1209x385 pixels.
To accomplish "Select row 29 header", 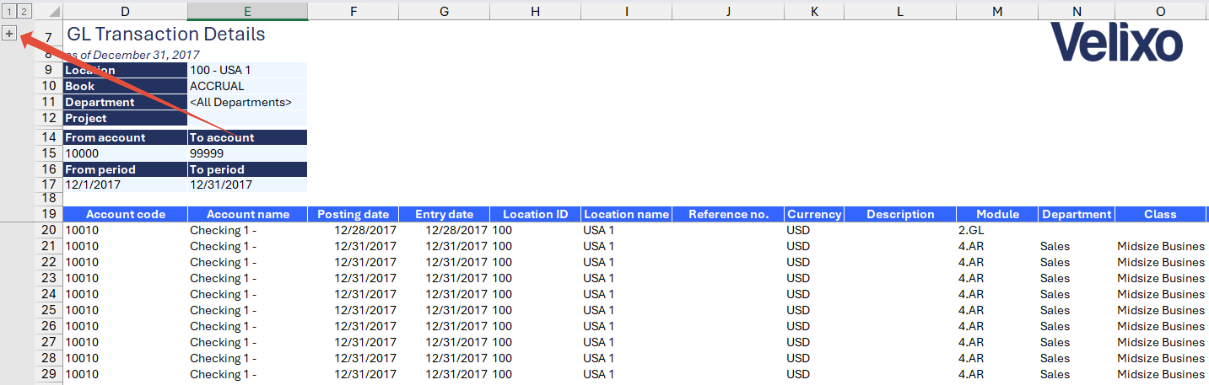I will (x=47, y=374).
